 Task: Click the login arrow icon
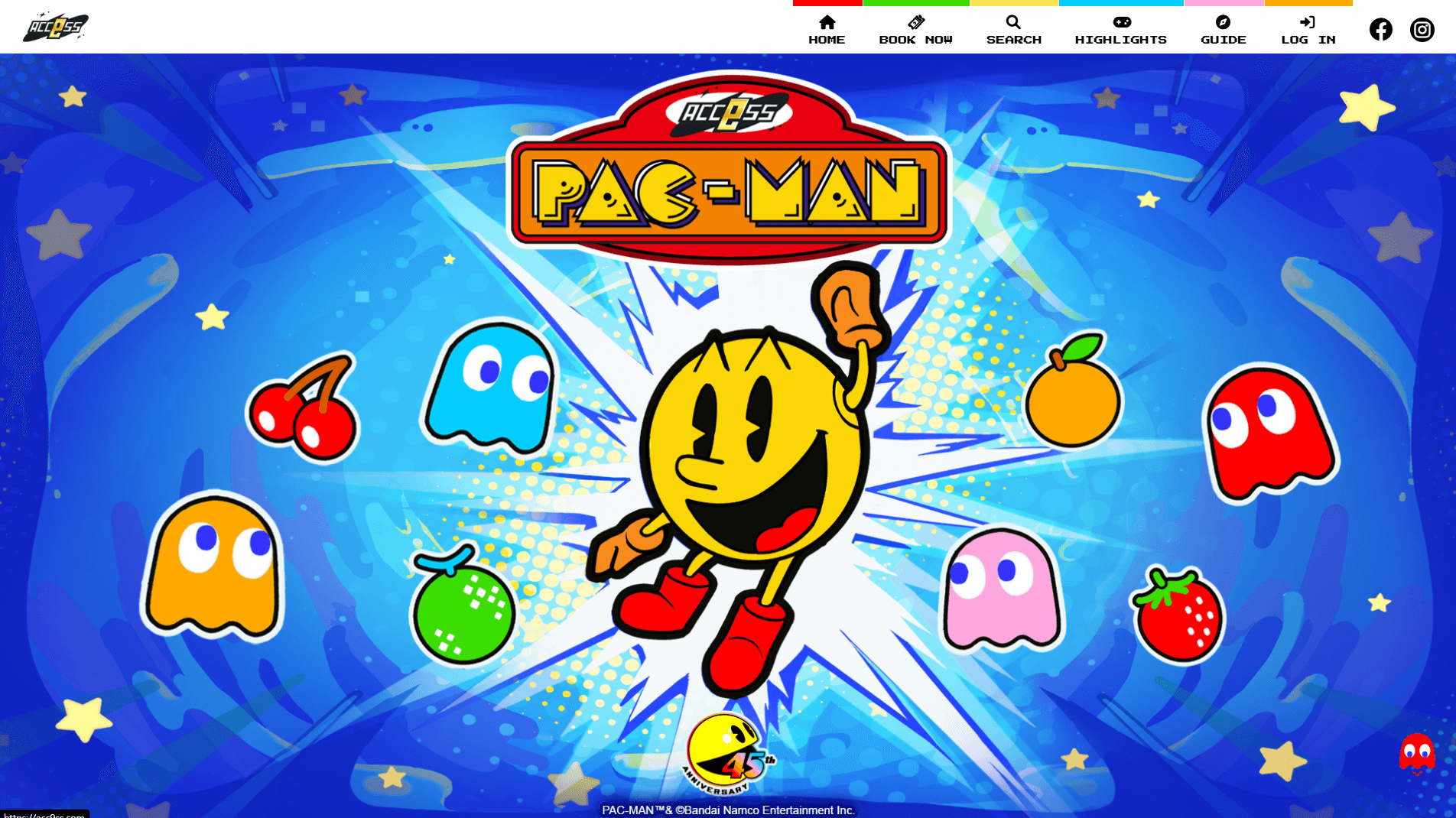[x=1308, y=22]
